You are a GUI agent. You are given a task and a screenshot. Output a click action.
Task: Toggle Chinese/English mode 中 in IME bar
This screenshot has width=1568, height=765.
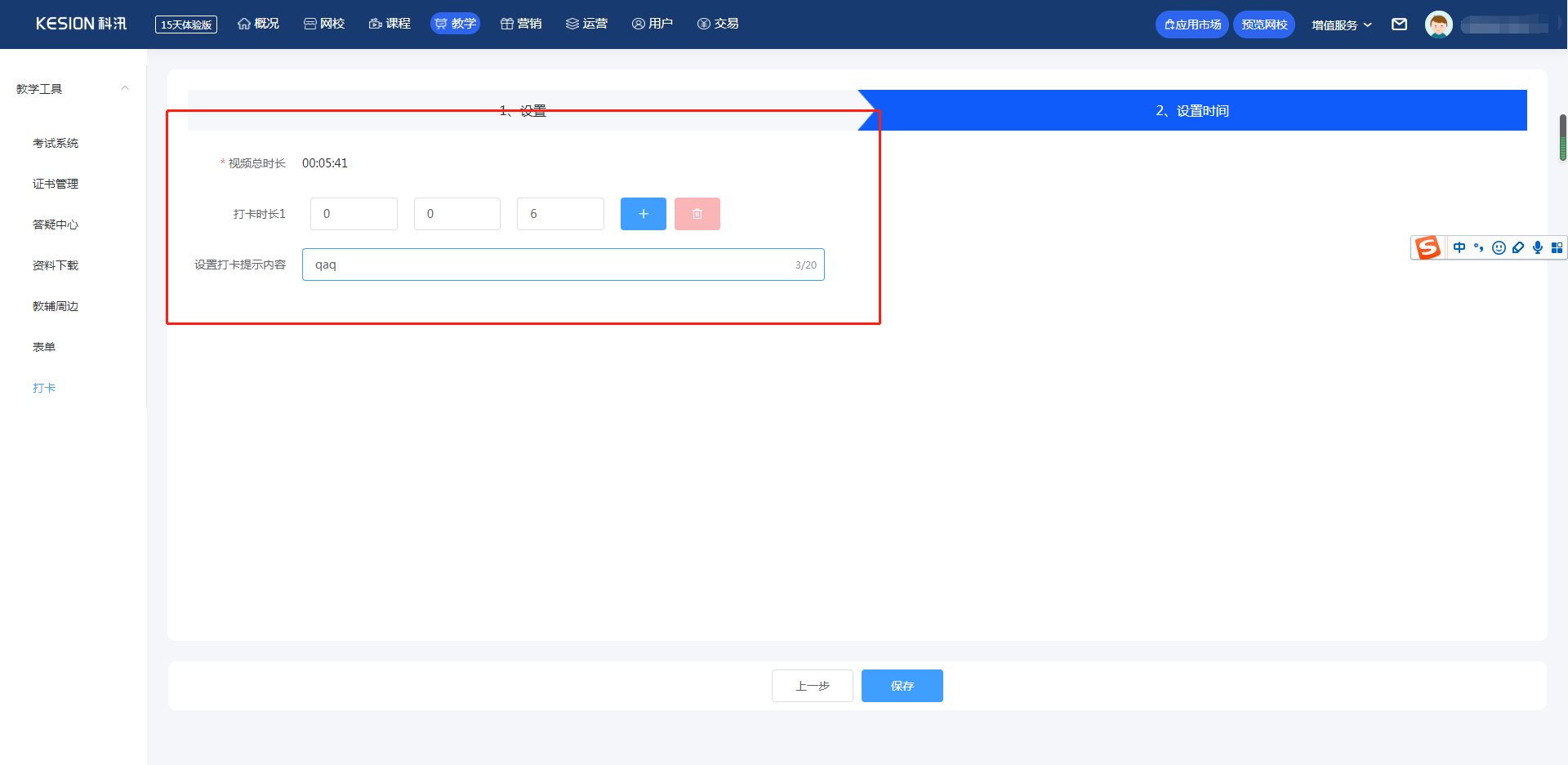[x=1459, y=247]
